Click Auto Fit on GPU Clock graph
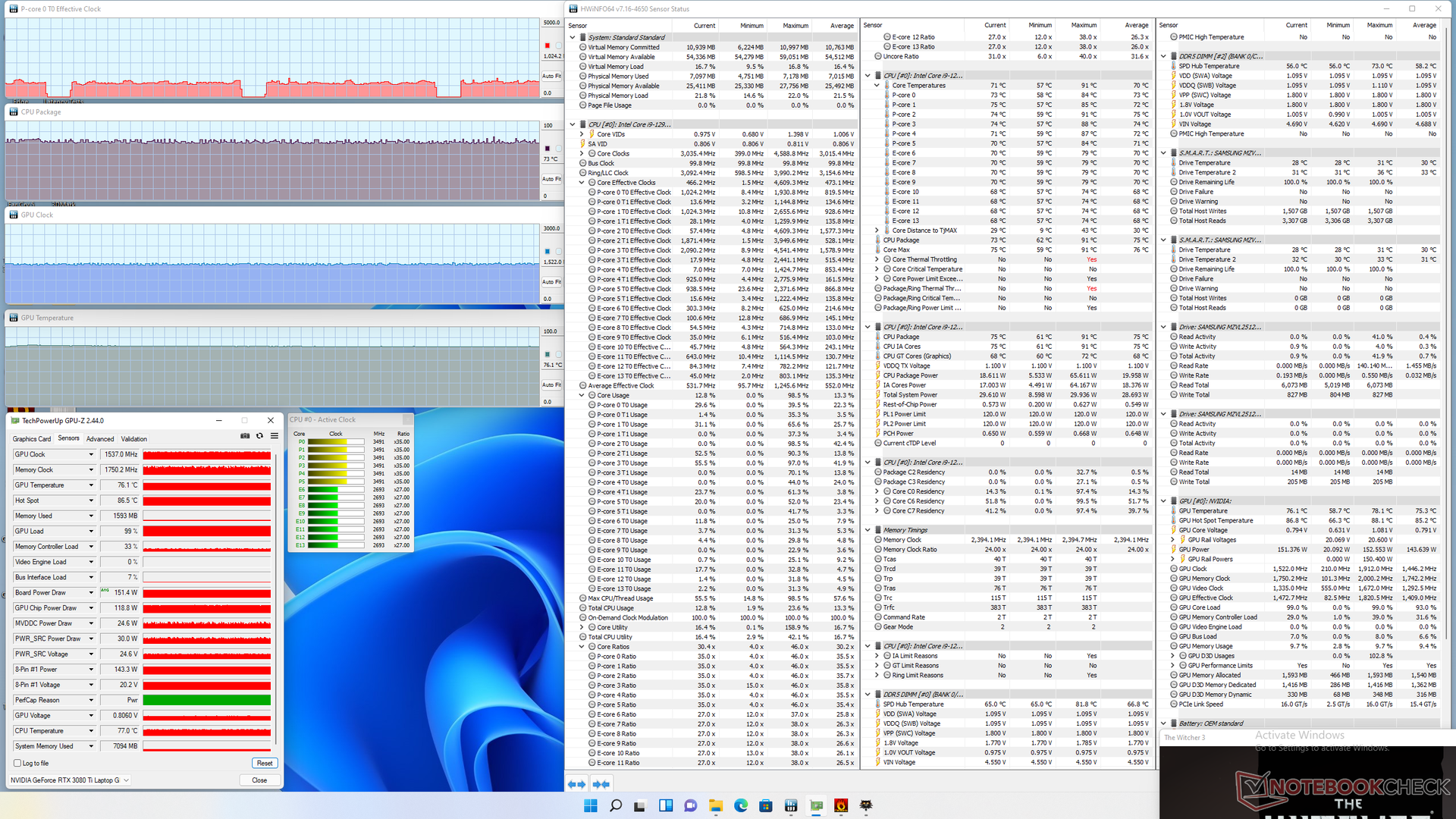Image resolution: width=1456 pixels, height=819 pixels. 551,282
